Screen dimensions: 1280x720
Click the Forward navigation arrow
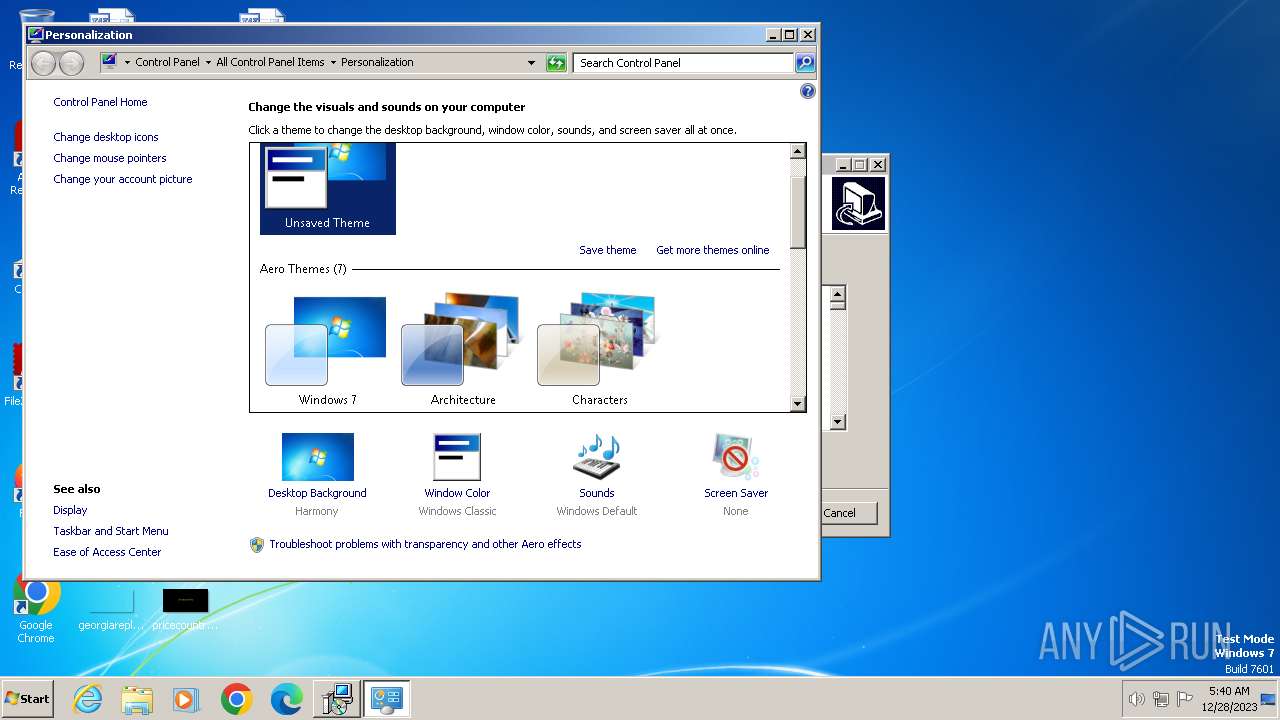(71, 63)
